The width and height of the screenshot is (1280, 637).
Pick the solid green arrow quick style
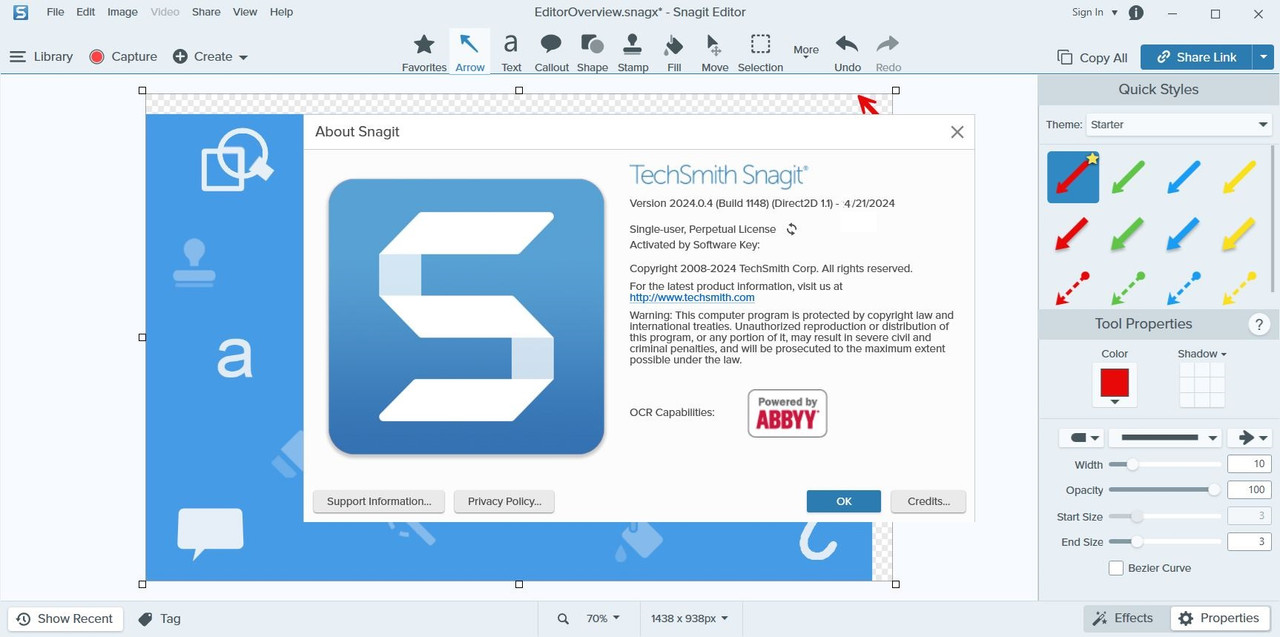1127,177
